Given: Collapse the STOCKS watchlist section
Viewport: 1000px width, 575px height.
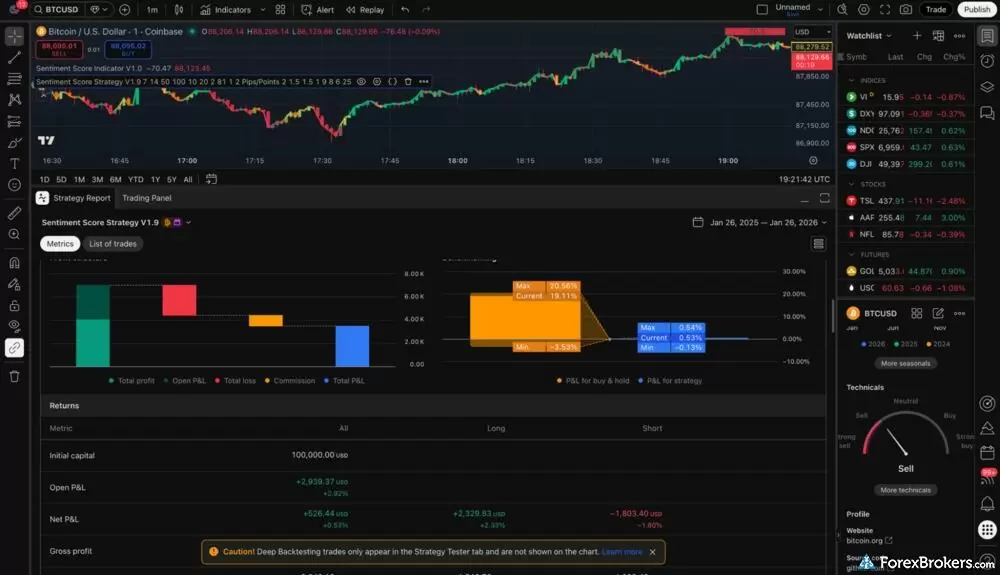Looking at the screenshot, I should coord(851,184).
